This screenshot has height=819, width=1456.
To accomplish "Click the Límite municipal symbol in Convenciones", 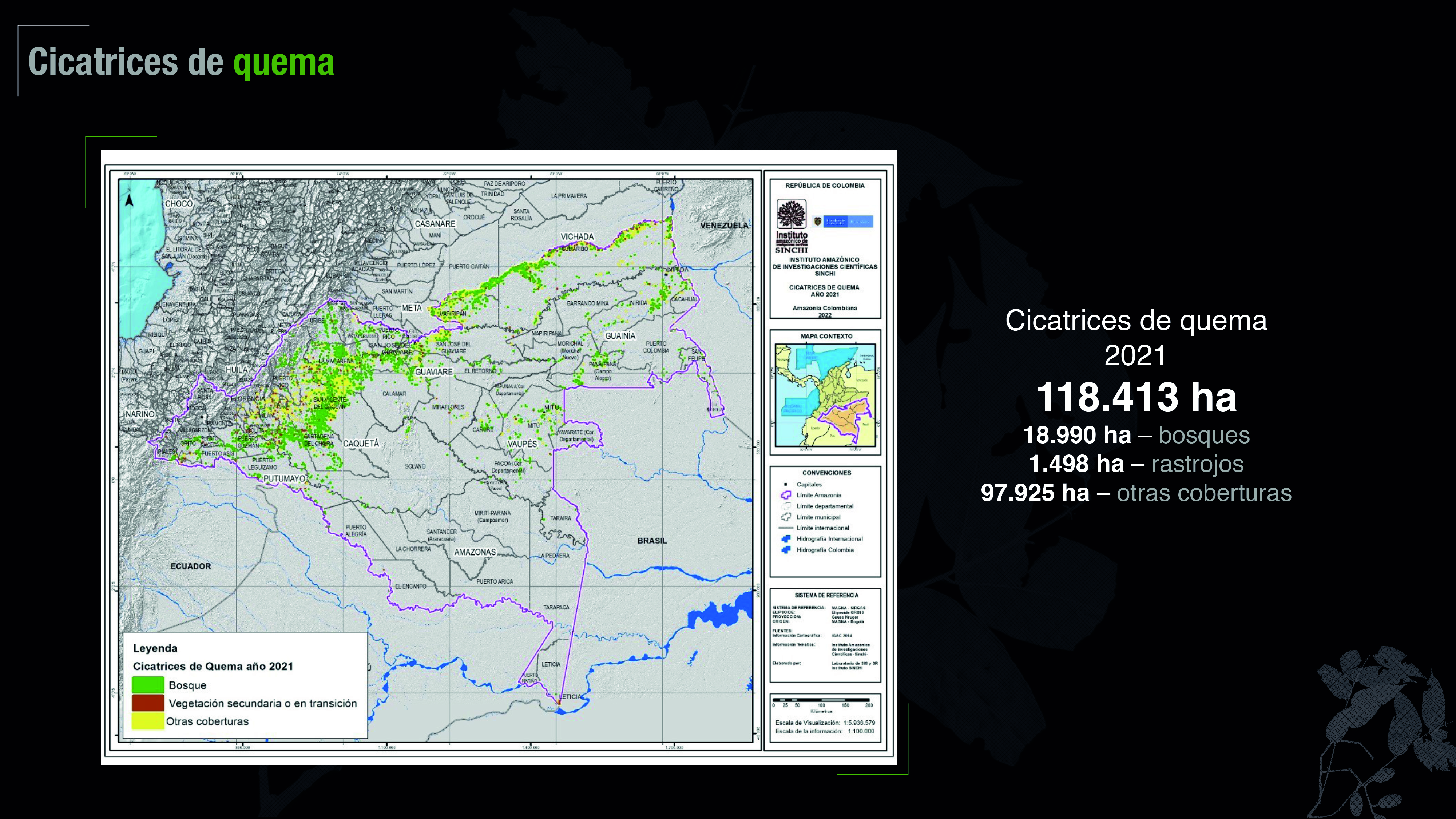I will (786, 517).
